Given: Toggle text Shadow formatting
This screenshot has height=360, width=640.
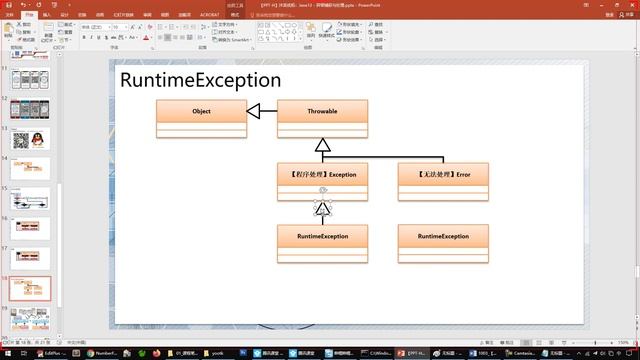Looking at the screenshot, I should point(106,38).
